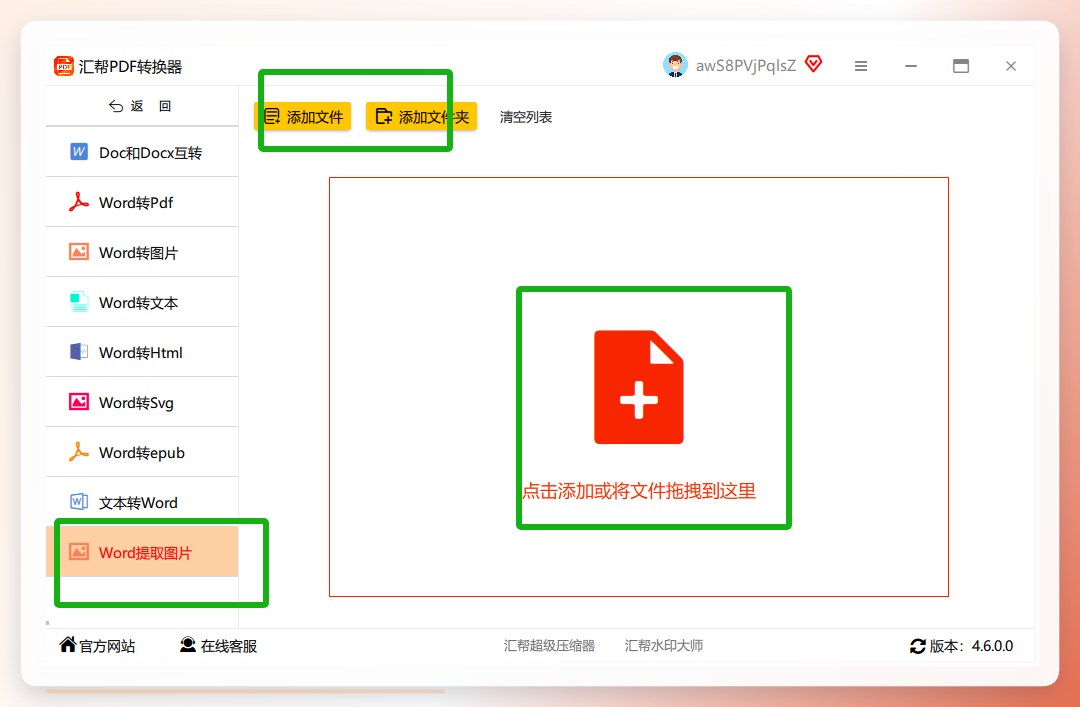This screenshot has height=707, width=1080.
Task: Minimize the 汇帮PDF转换器 window
Action: tap(911, 66)
